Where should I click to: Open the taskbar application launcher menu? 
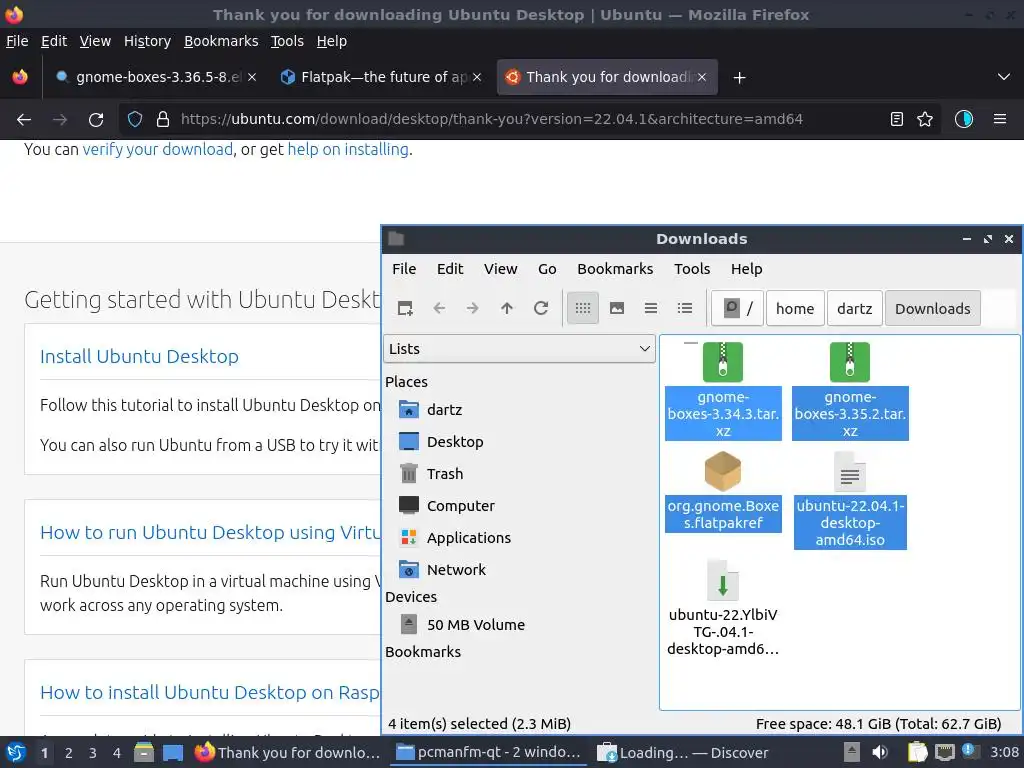[x=16, y=753]
